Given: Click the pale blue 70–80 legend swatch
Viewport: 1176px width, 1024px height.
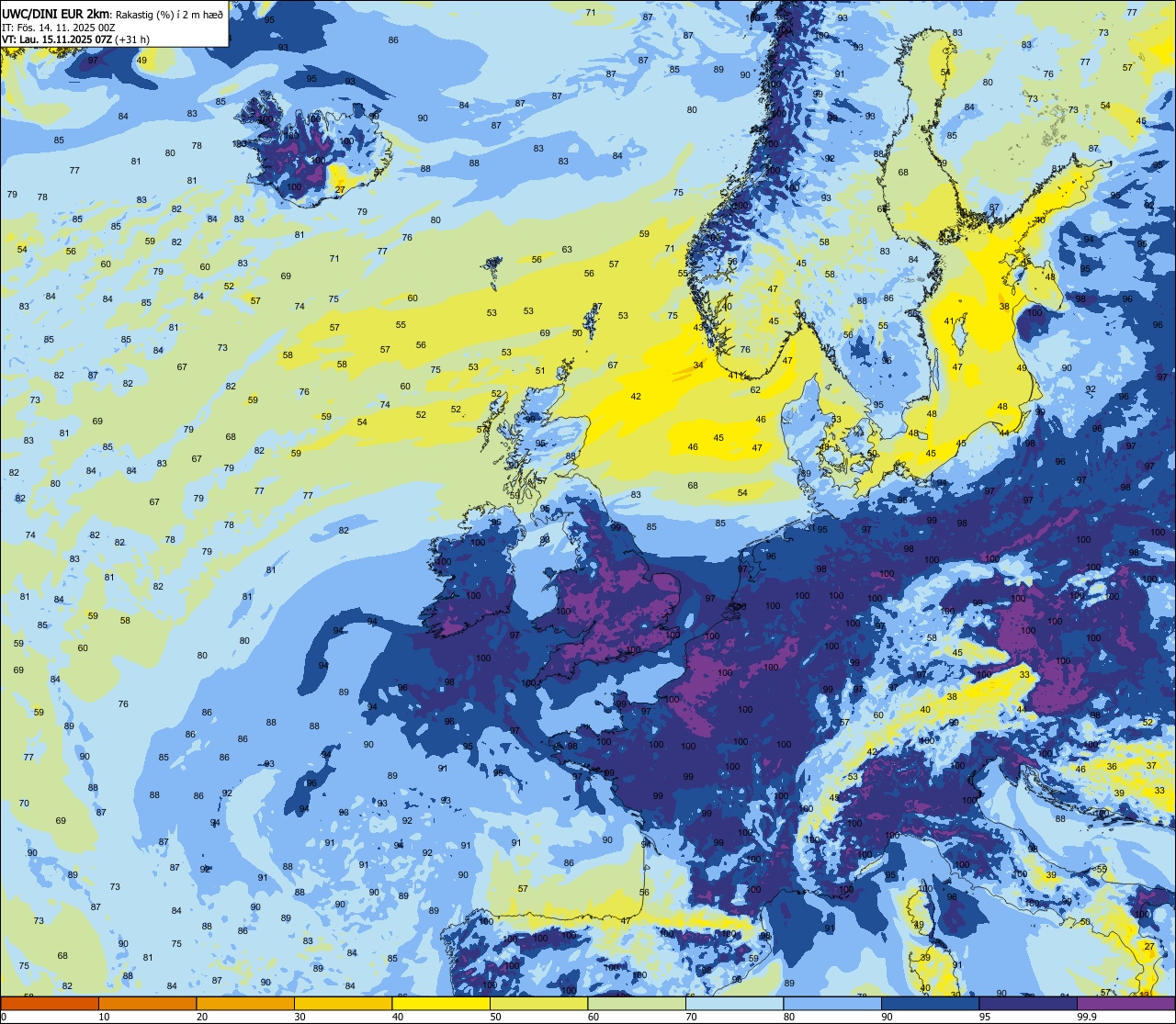Looking at the screenshot, I should (x=734, y=1004).
